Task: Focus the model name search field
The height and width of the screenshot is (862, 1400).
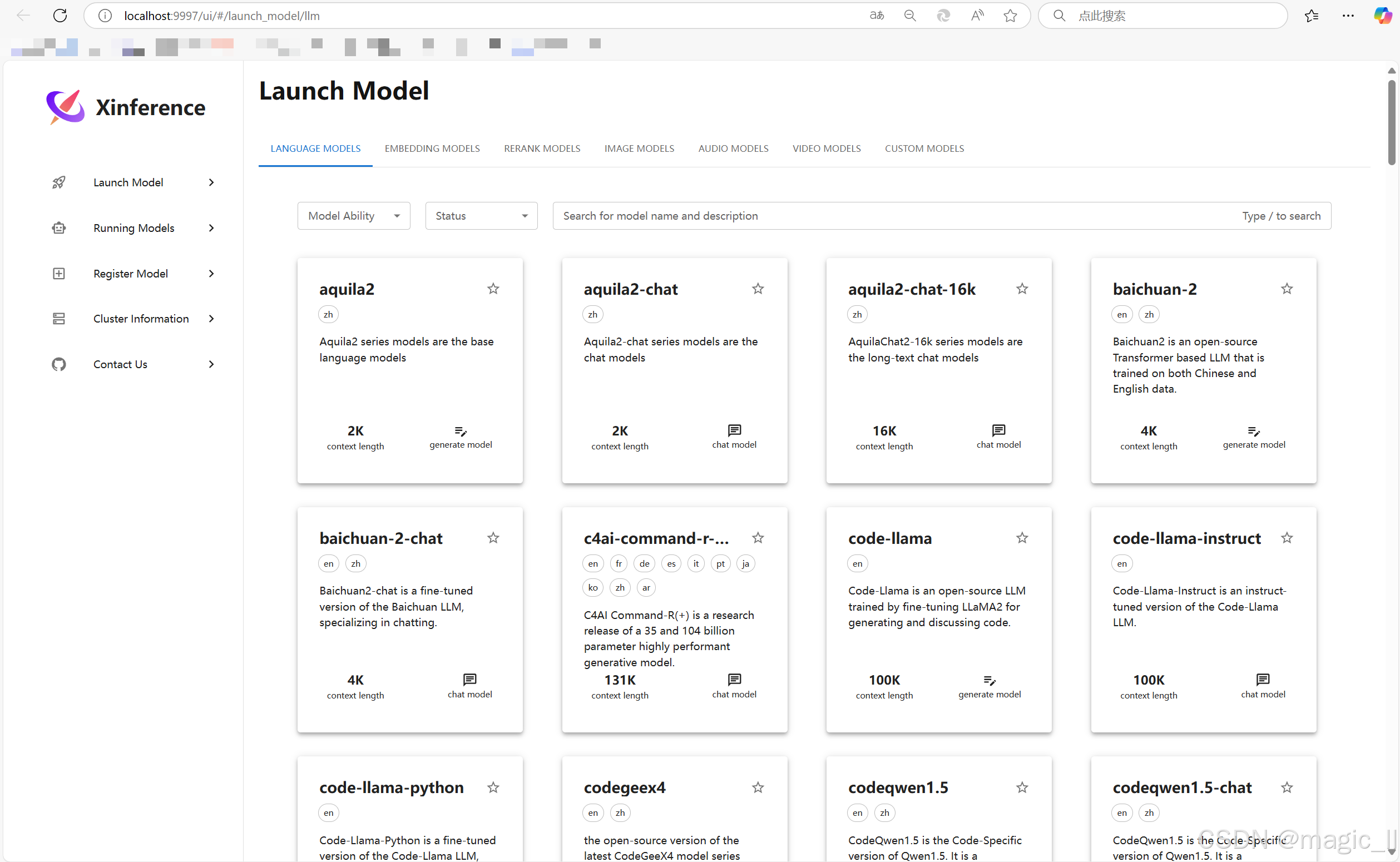Action: 889,216
